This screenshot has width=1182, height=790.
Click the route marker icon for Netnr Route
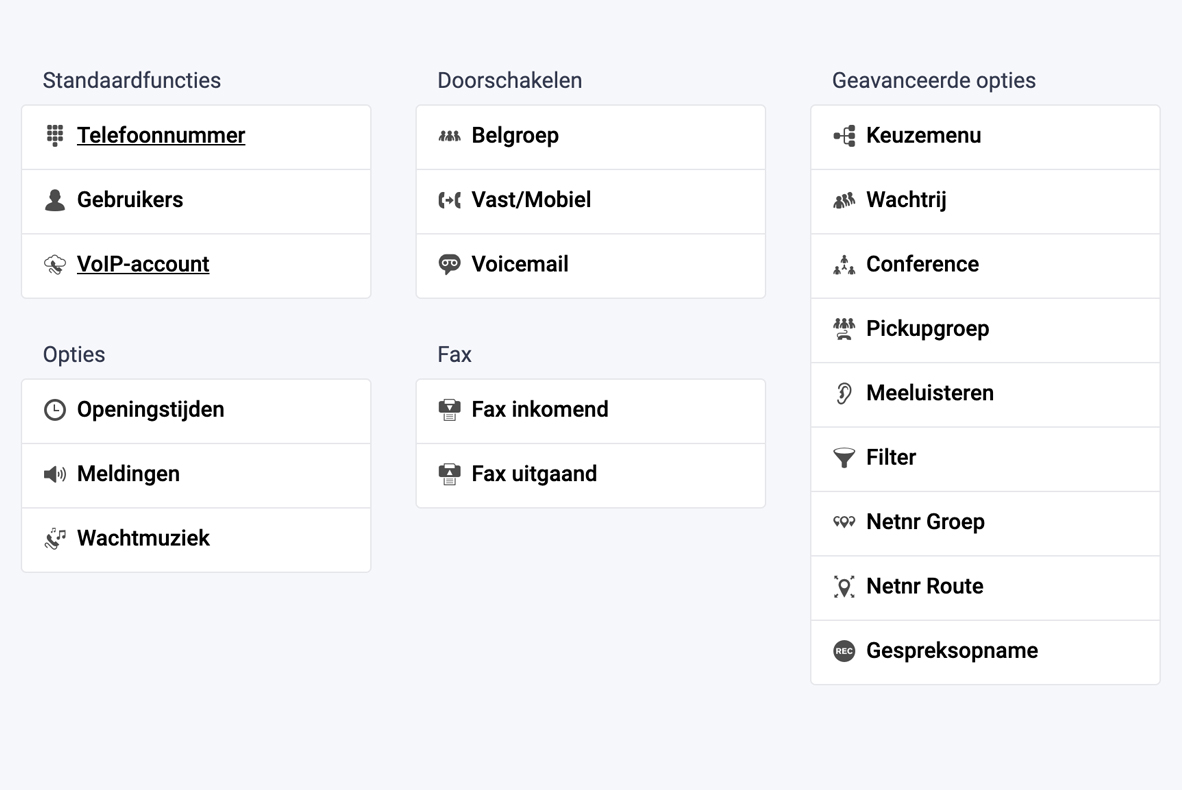843,586
